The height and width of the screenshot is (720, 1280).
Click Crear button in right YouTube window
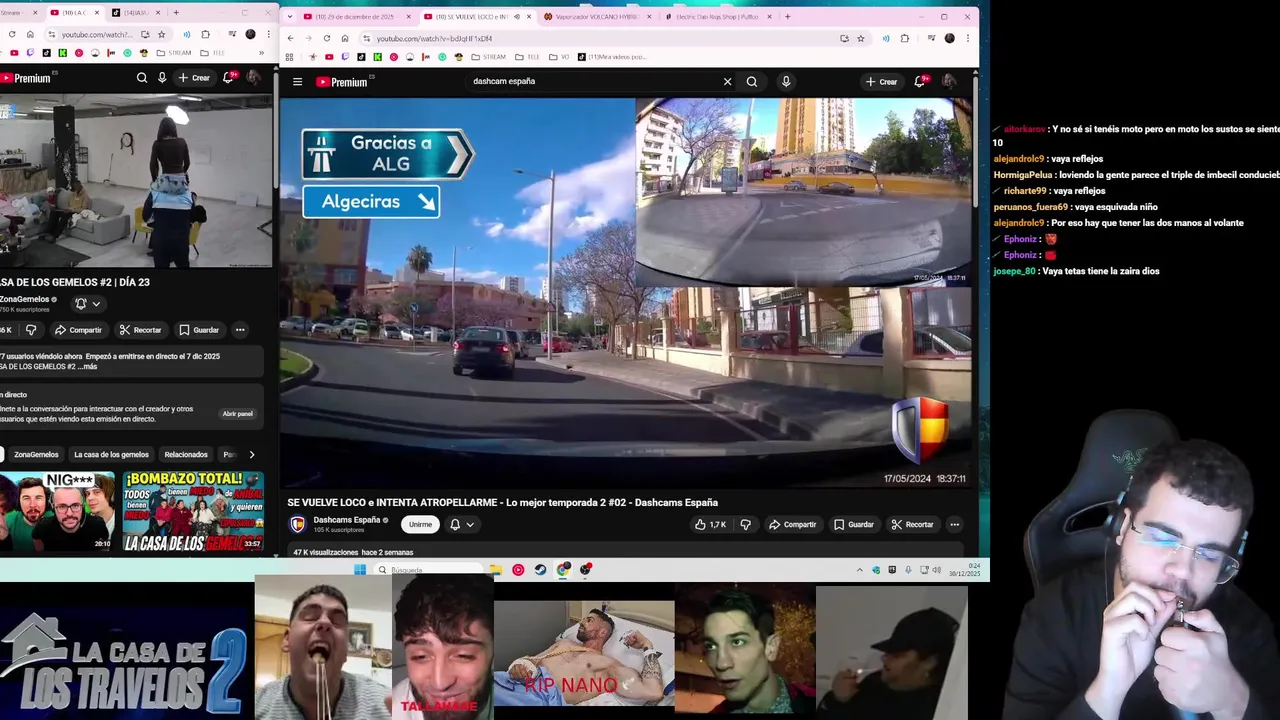pyautogui.click(x=881, y=82)
